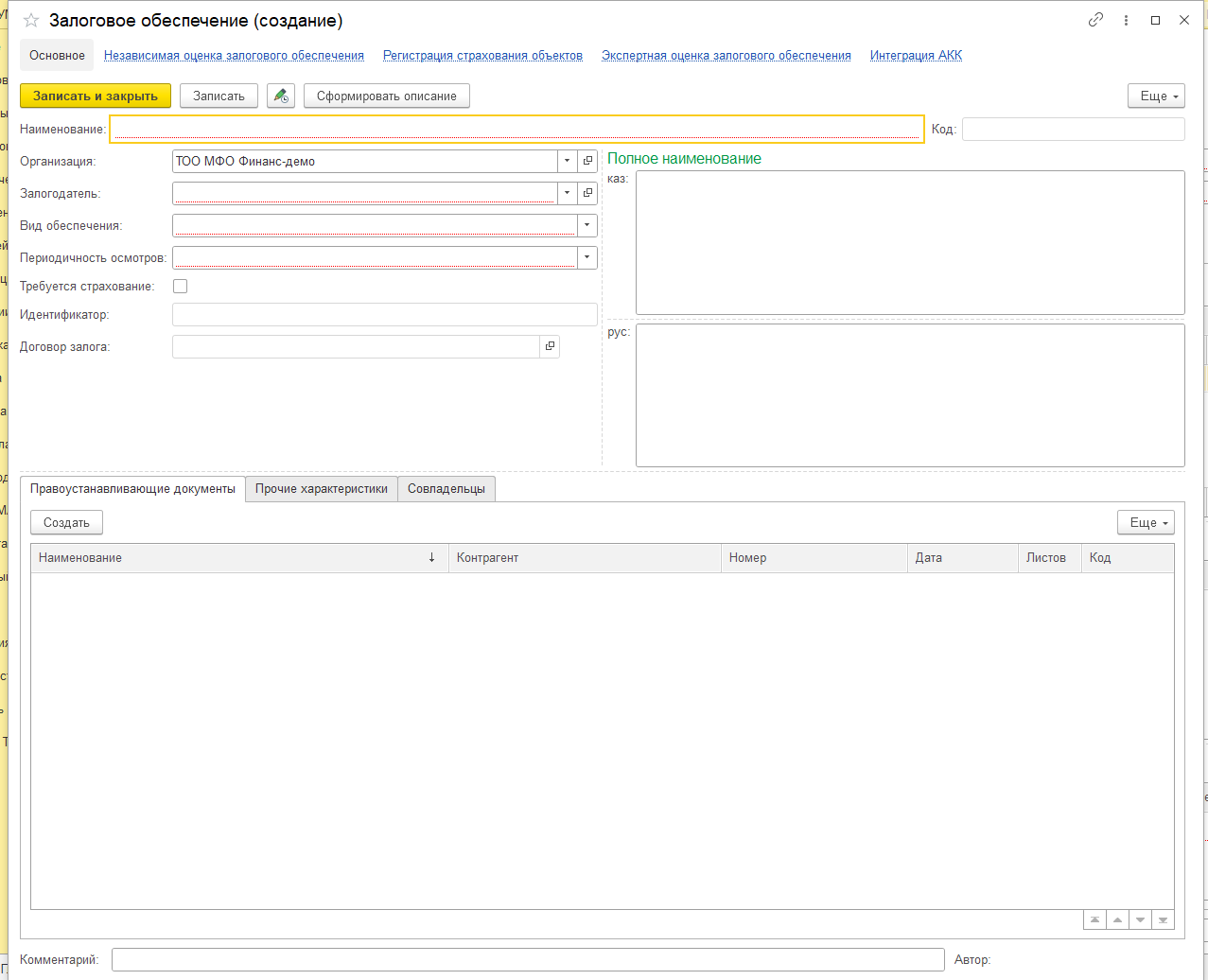Sort by the Код table column header

pyautogui.click(x=1128, y=557)
